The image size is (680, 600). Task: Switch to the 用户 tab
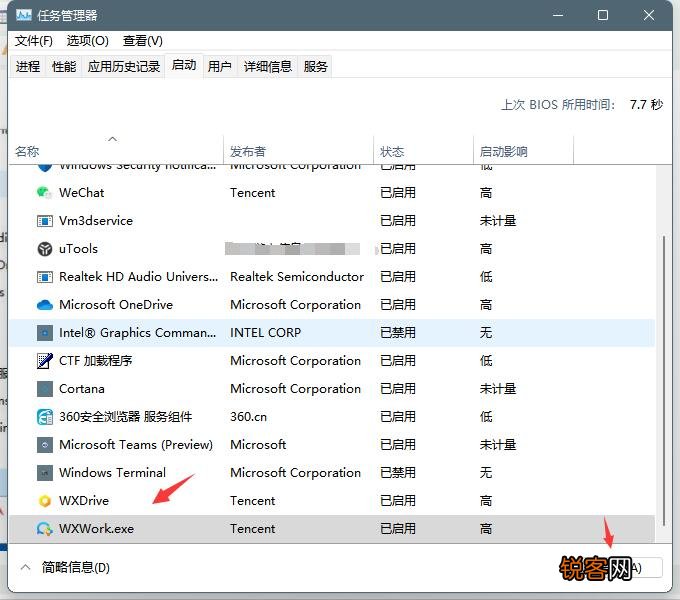219,66
